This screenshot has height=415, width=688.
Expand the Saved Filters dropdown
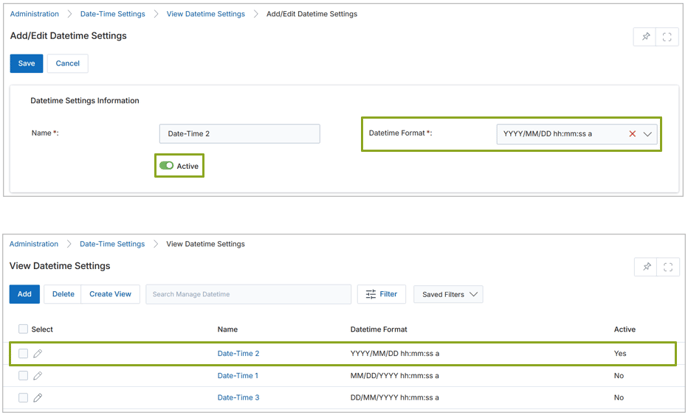[448, 295]
